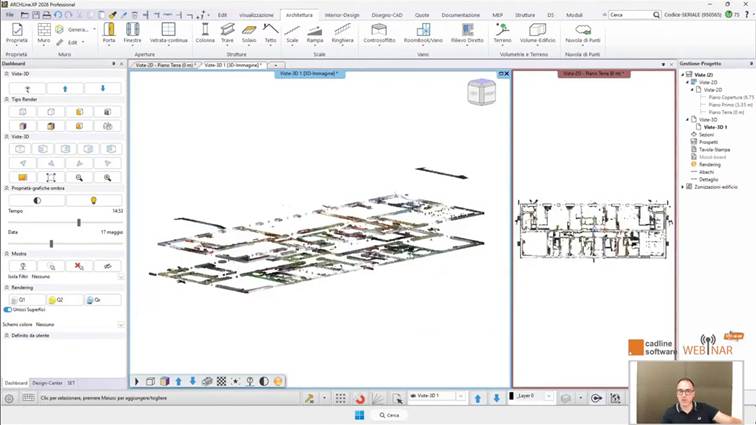Select the Finestra window tool
Screen dimensions: 756x425
tap(132, 33)
